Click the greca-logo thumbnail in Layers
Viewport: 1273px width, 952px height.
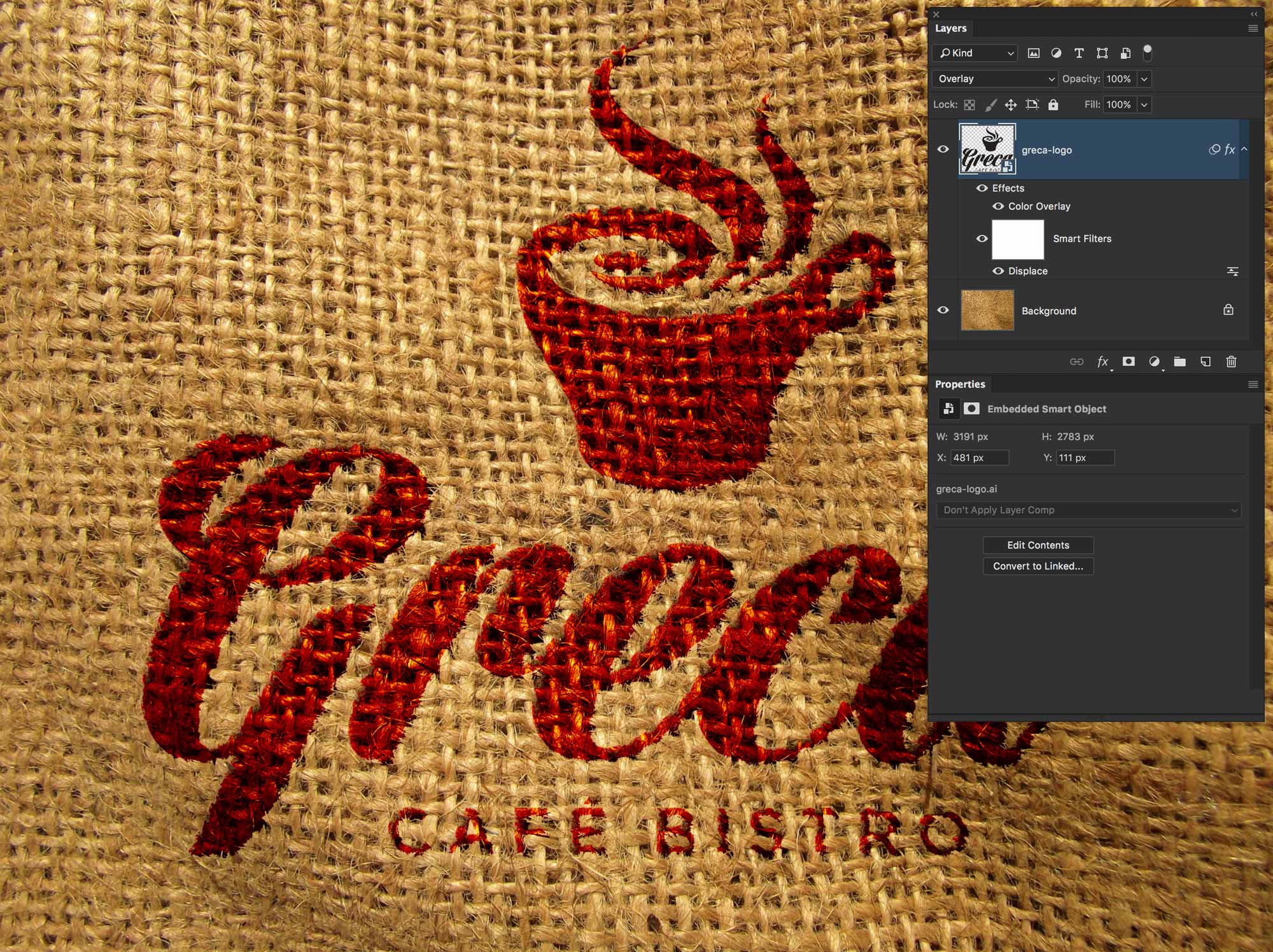pyautogui.click(x=988, y=148)
